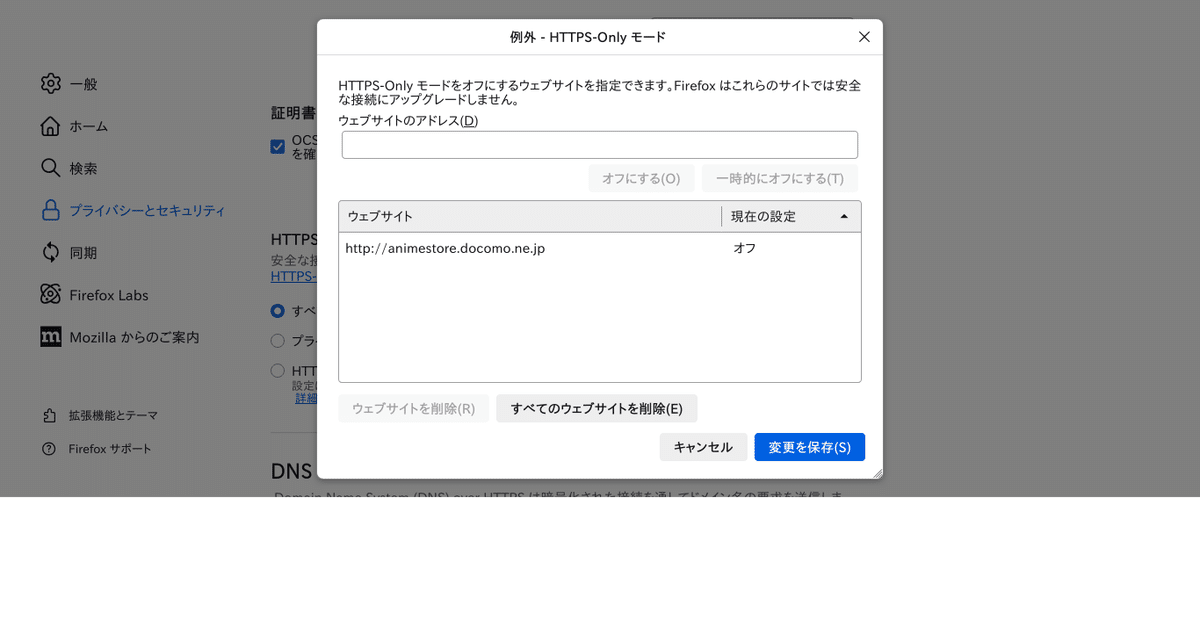The height and width of the screenshot is (627, 1200).
Task: Click the オフにする(O) button
Action: coord(641,179)
